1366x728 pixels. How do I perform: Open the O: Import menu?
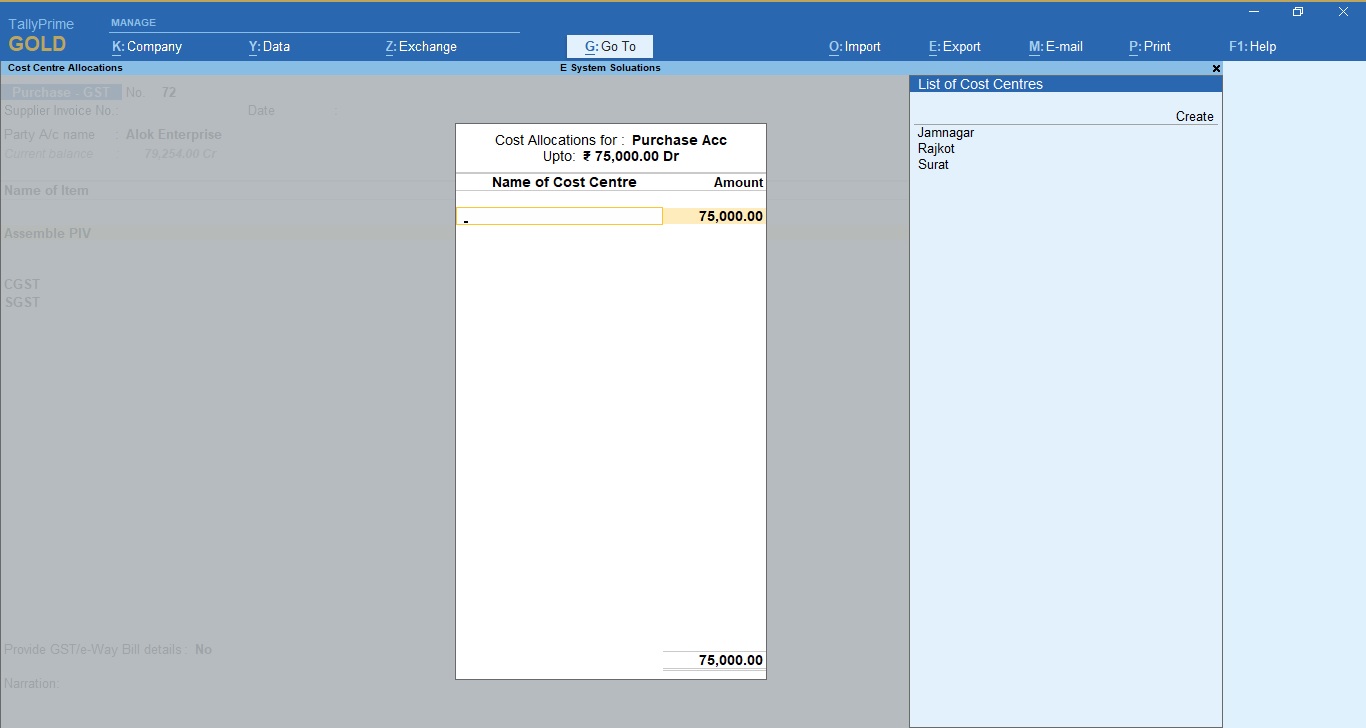[x=855, y=46]
